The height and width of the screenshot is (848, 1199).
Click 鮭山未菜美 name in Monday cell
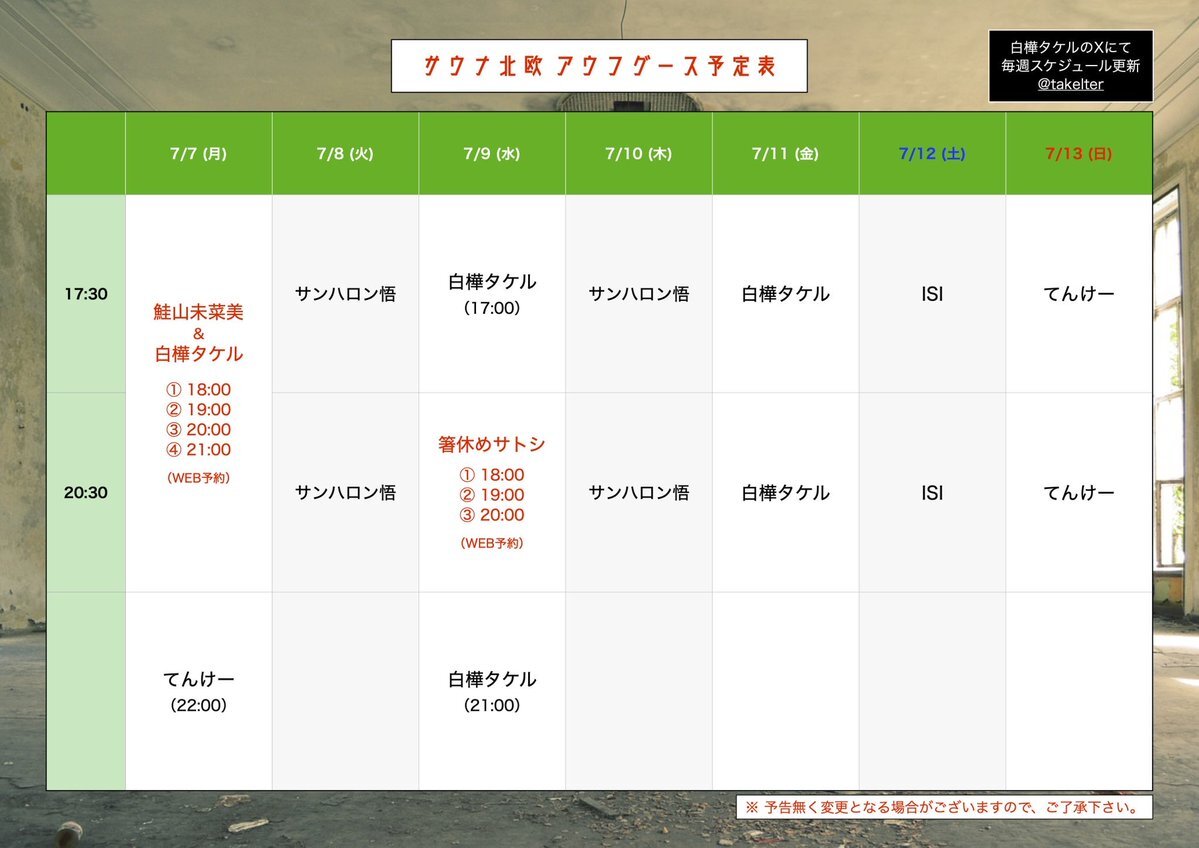coord(199,312)
